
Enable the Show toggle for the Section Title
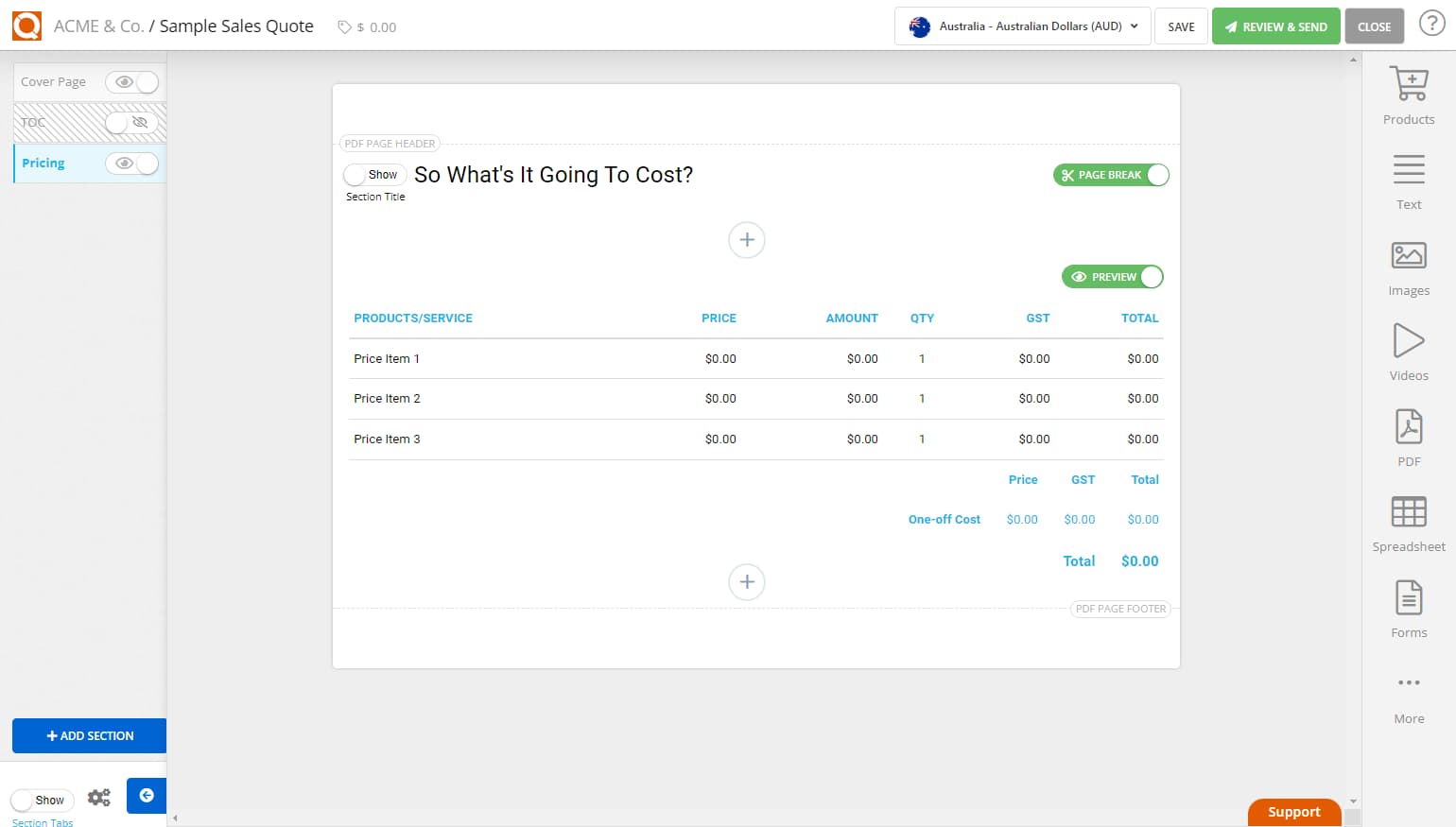pyautogui.click(x=374, y=174)
